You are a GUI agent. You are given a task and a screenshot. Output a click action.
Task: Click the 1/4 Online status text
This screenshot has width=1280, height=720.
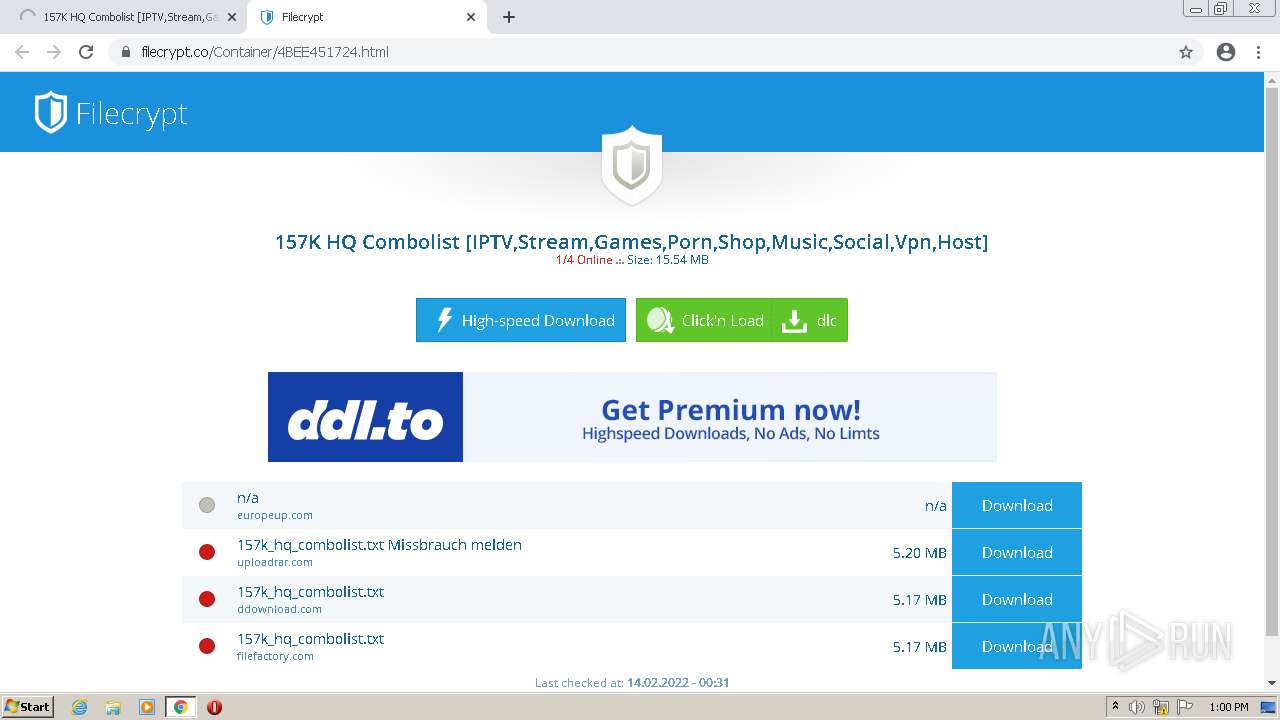[x=584, y=260]
